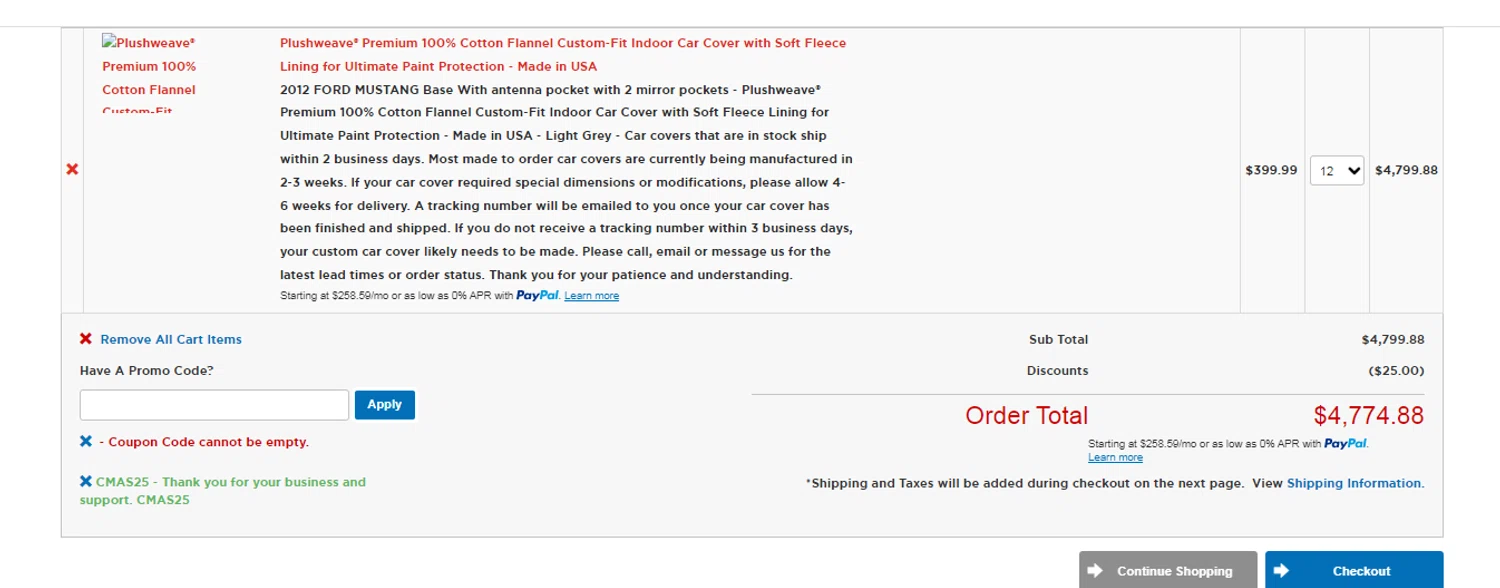Dismiss the 'Coupon Code cannot be empty' error
1500x588 pixels.
(x=86, y=442)
